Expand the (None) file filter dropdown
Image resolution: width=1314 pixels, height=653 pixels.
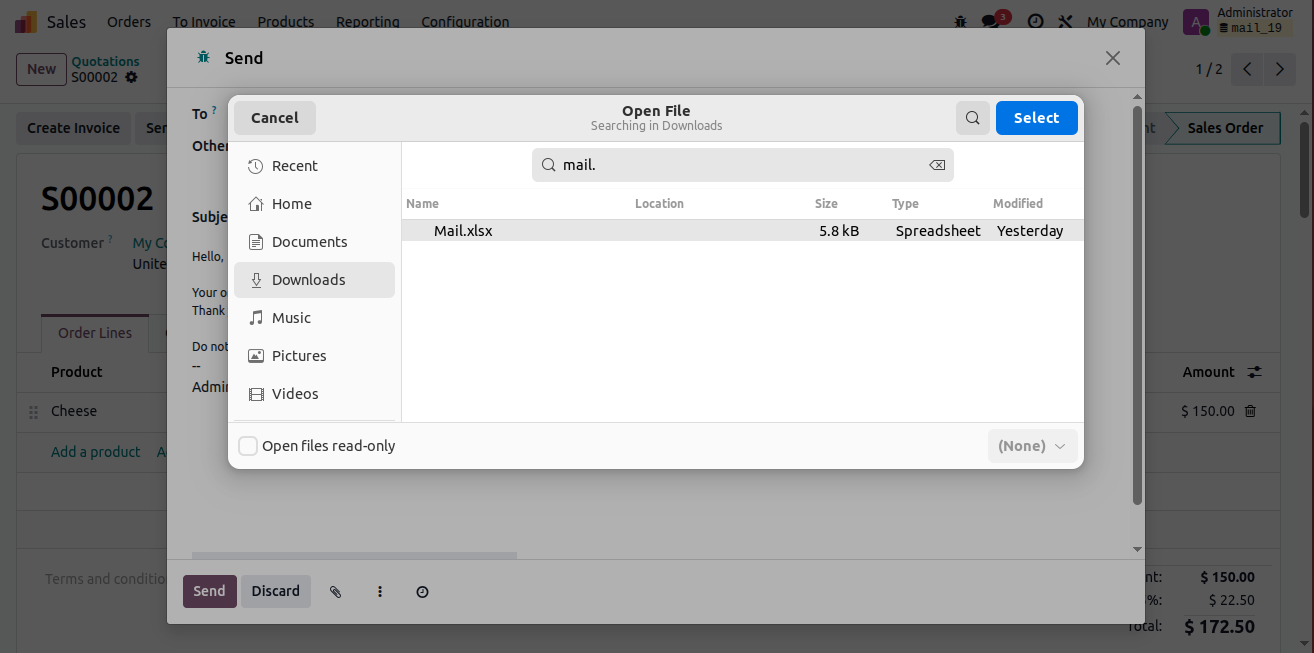(x=1032, y=446)
